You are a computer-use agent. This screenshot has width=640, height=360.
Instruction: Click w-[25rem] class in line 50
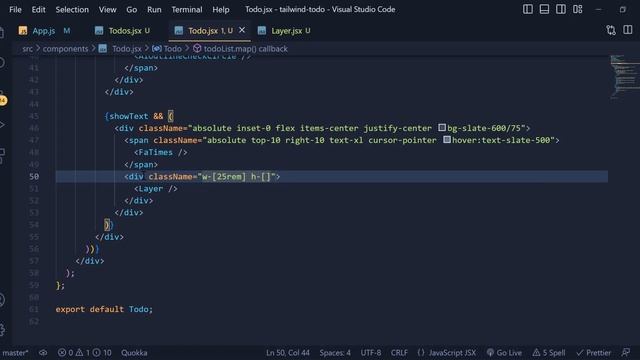pyautogui.click(x=224, y=176)
